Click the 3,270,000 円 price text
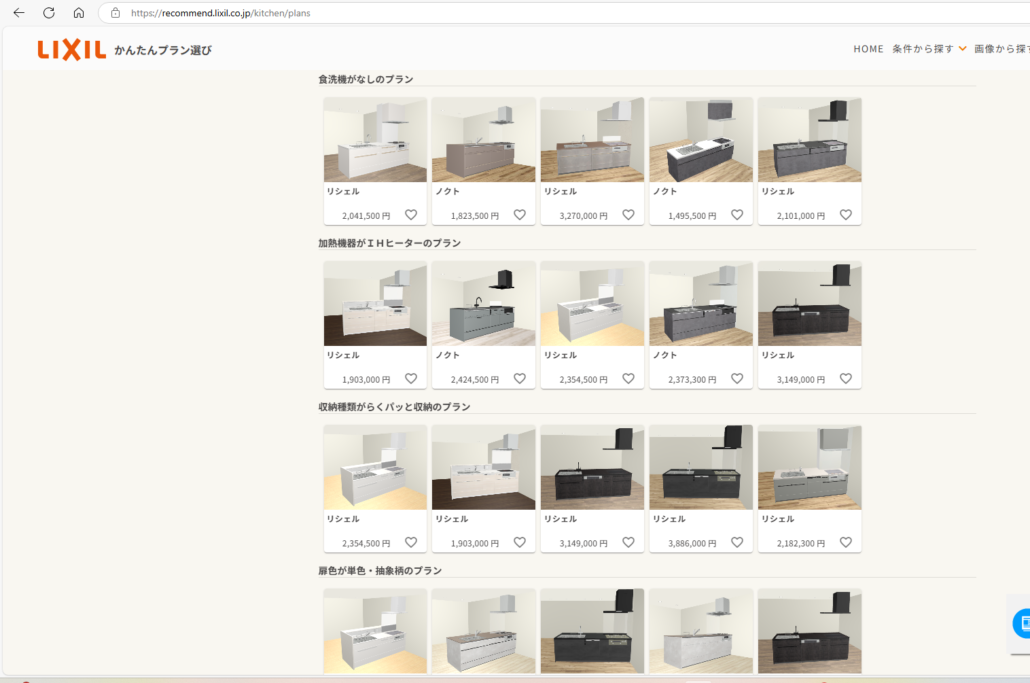 click(x=583, y=215)
